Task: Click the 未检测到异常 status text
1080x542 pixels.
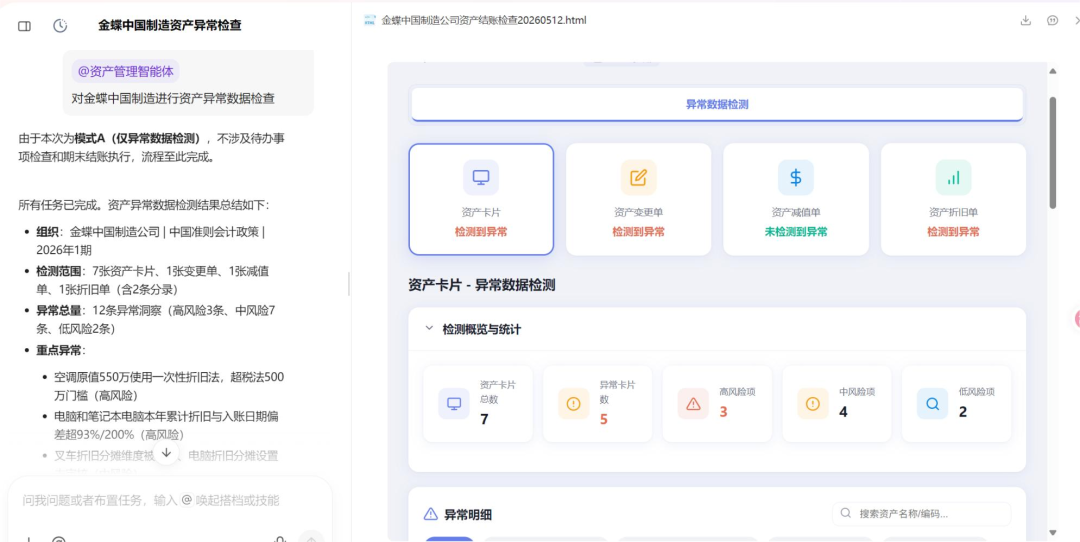Action: point(796,232)
